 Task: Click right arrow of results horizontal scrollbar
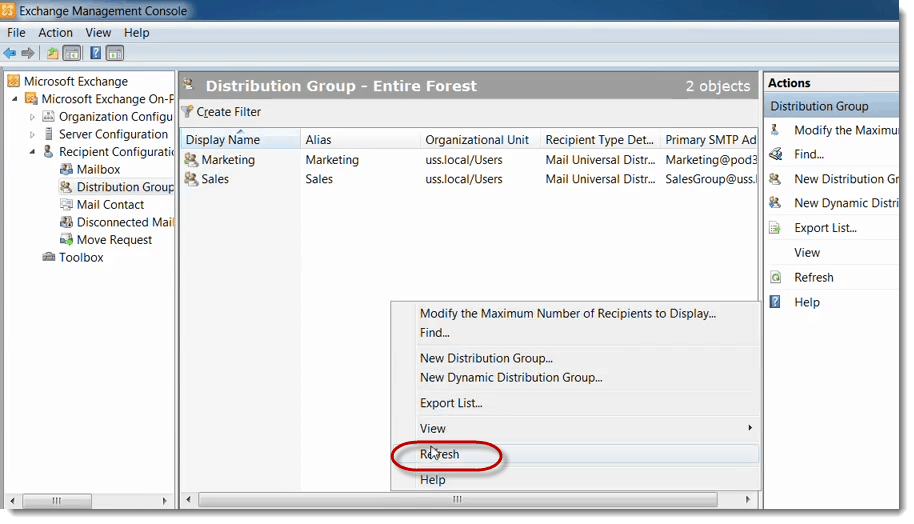click(x=748, y=500)
